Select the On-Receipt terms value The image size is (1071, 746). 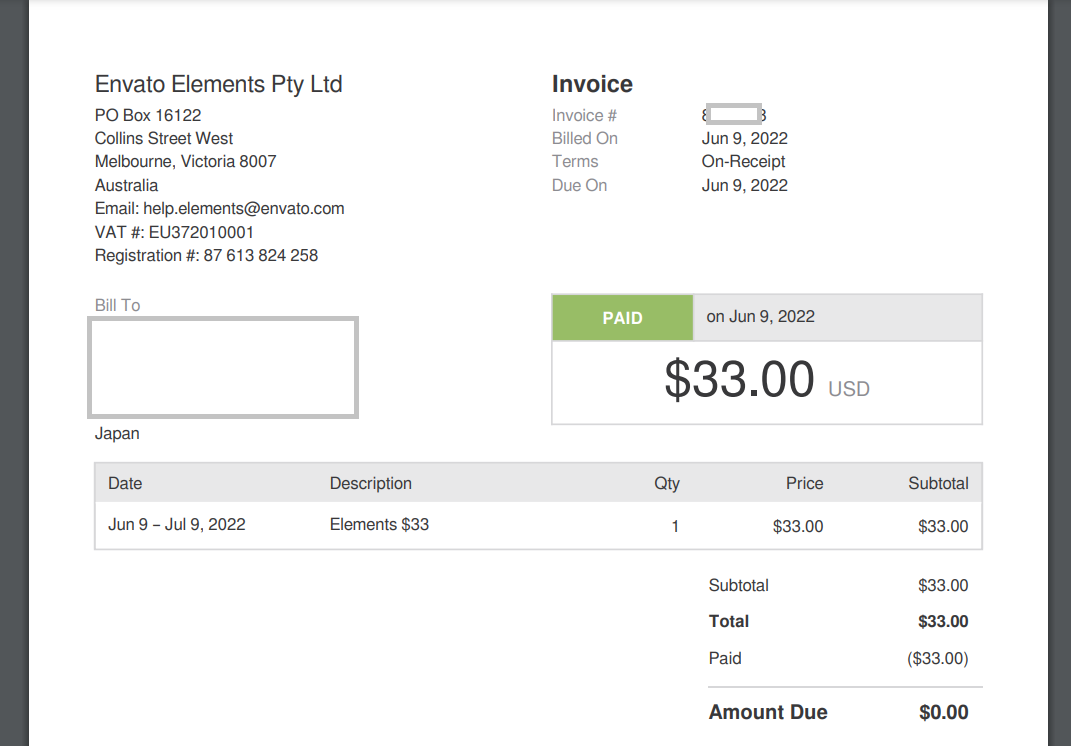click(743, 162)
